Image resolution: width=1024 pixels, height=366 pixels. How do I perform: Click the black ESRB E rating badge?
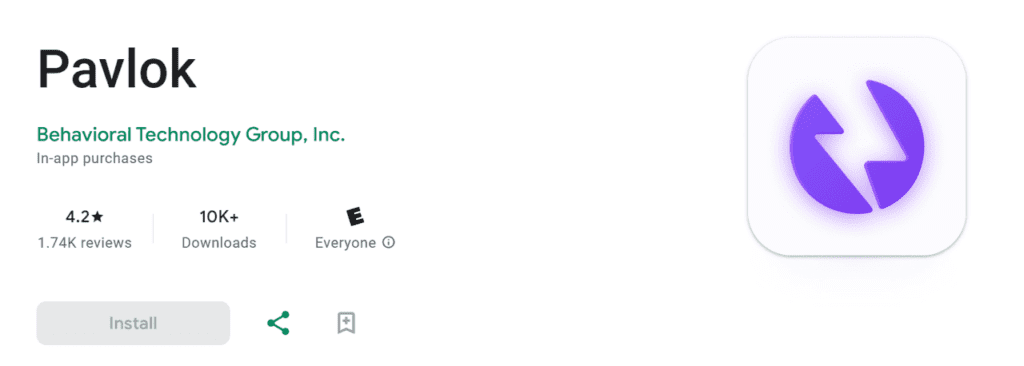pos(355,217)
